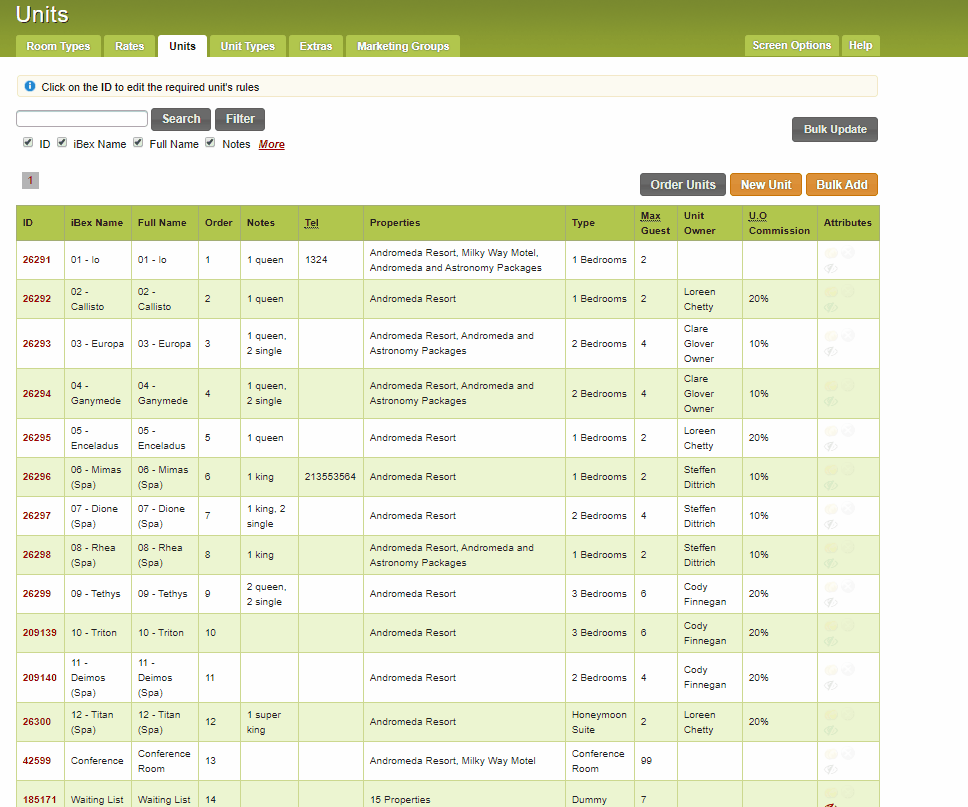Switch to the Room Types tab
Image resolution: width=968 pixels, height=807 pixels.
[58, 47]
